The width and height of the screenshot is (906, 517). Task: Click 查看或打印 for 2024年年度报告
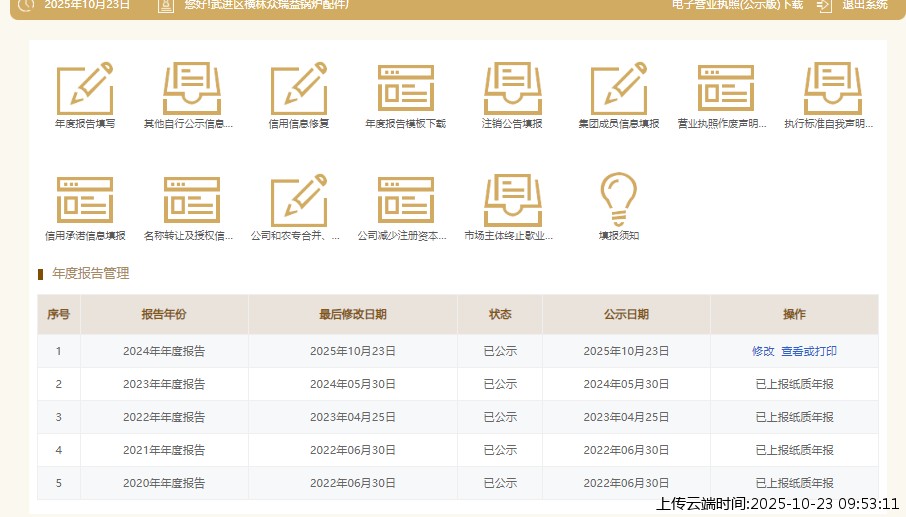(x=809, y=351)
